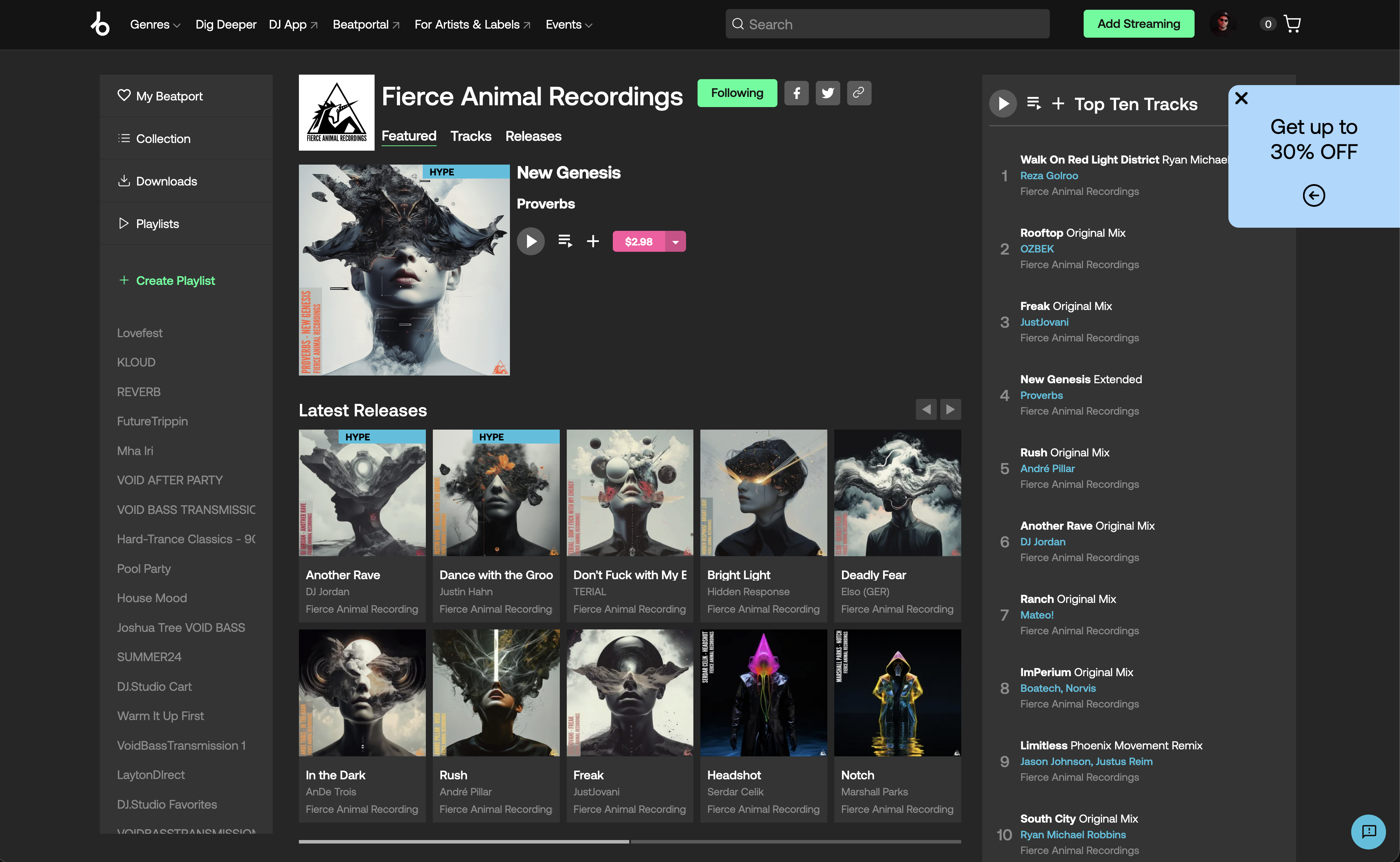Screen dimensions: 1400x862
Task: Open the Collection sidebar item
Action: (186, 138)
